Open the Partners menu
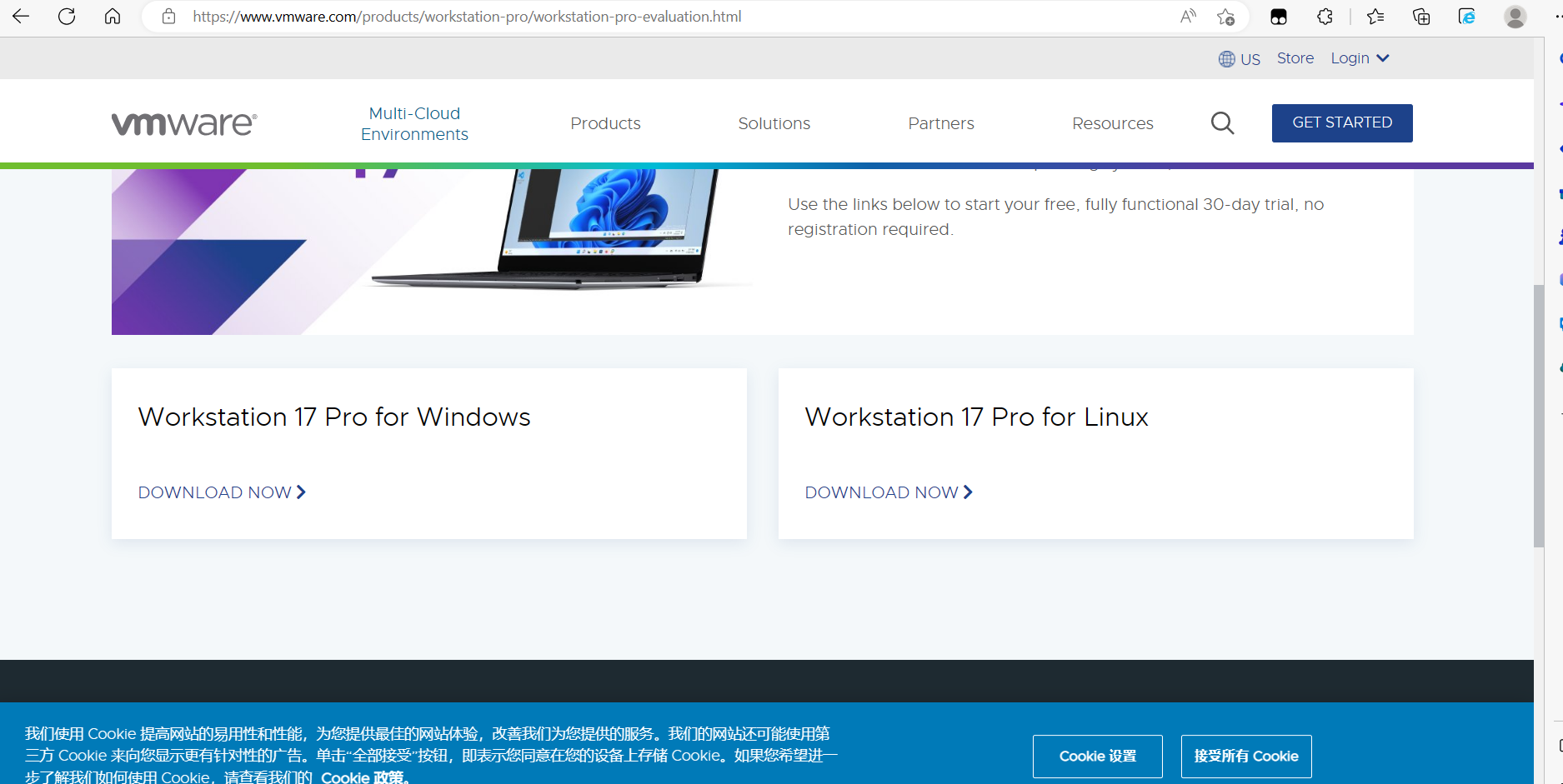1563x784 pixels. pos(940,123)
